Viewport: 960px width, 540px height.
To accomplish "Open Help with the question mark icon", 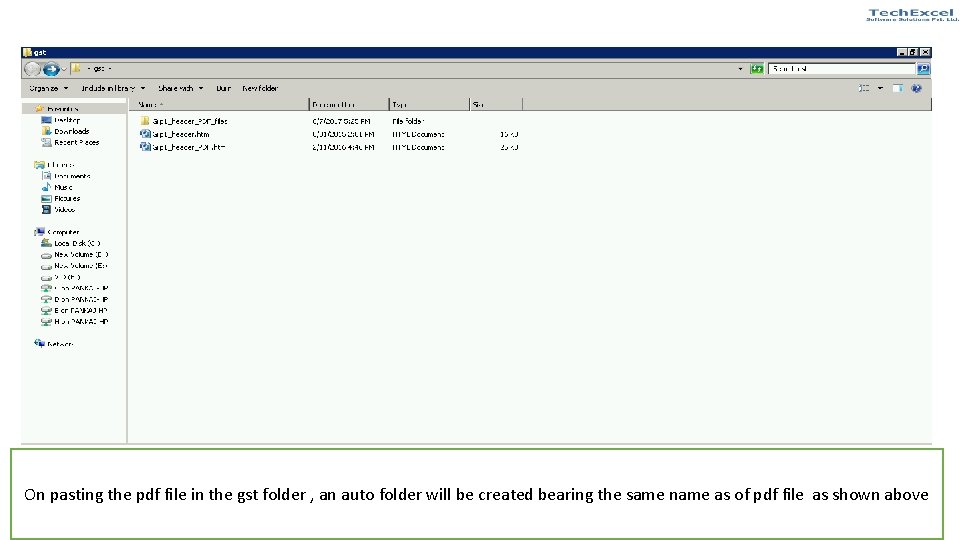I will click(x=917, y=88).
